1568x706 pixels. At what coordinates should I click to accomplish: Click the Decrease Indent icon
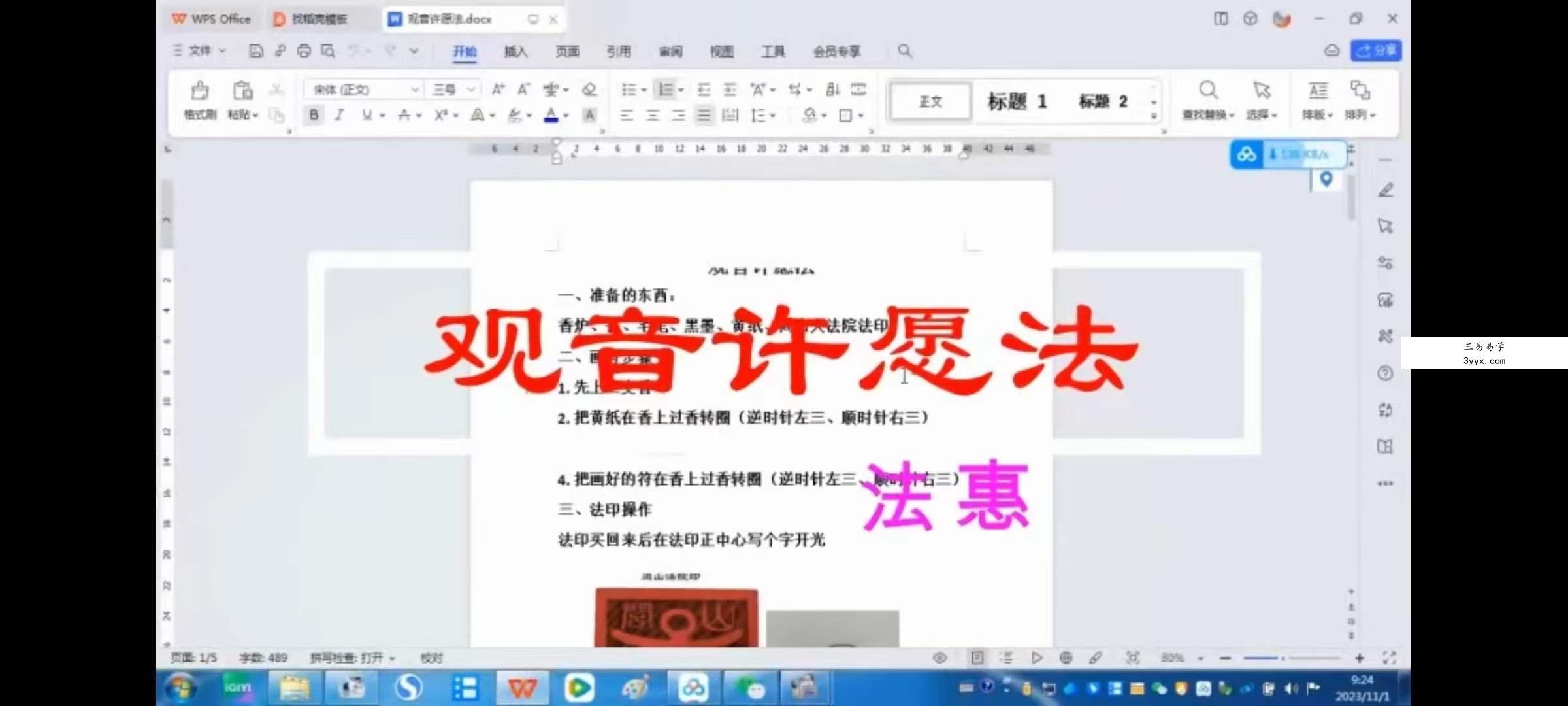(x=704, y=89)
